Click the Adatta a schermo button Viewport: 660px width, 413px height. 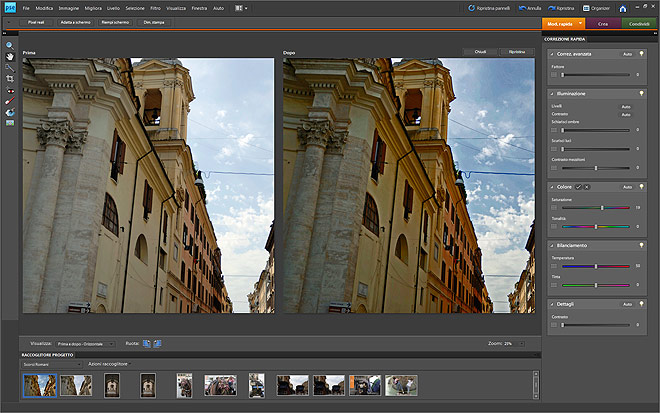click(75, 22)
